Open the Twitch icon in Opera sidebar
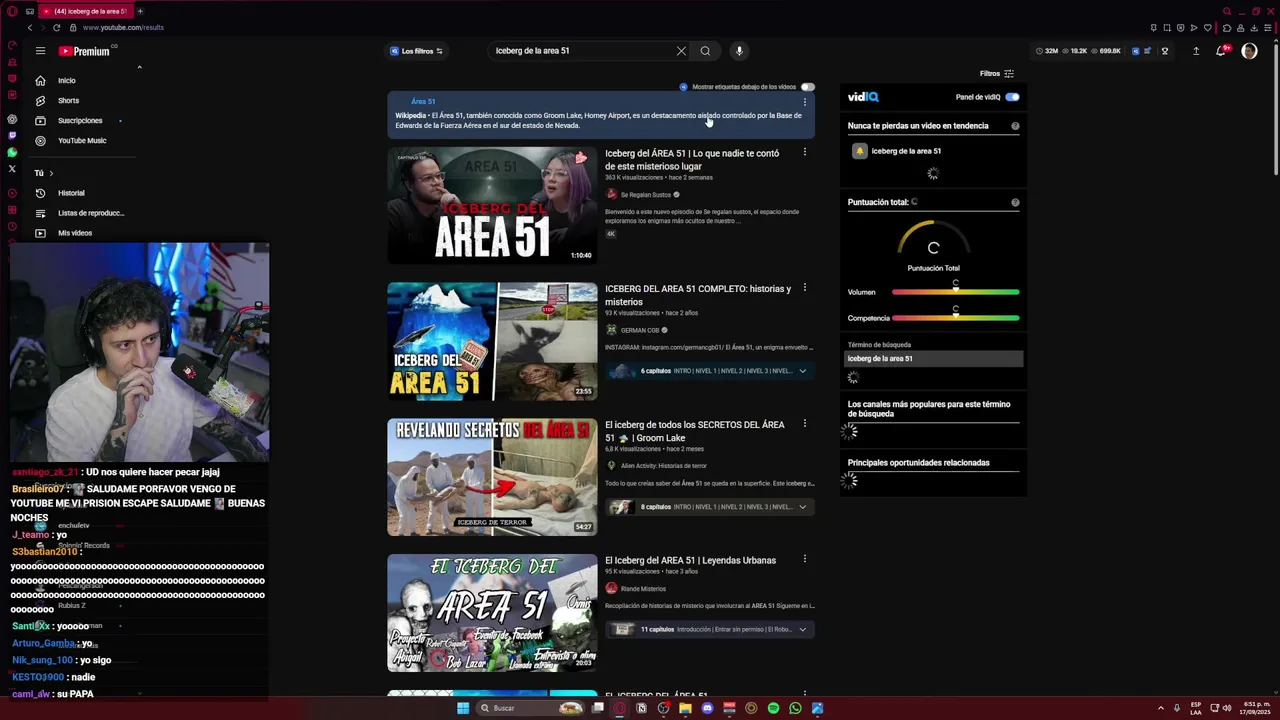The image size is (1280, 720). click(12, 135)
